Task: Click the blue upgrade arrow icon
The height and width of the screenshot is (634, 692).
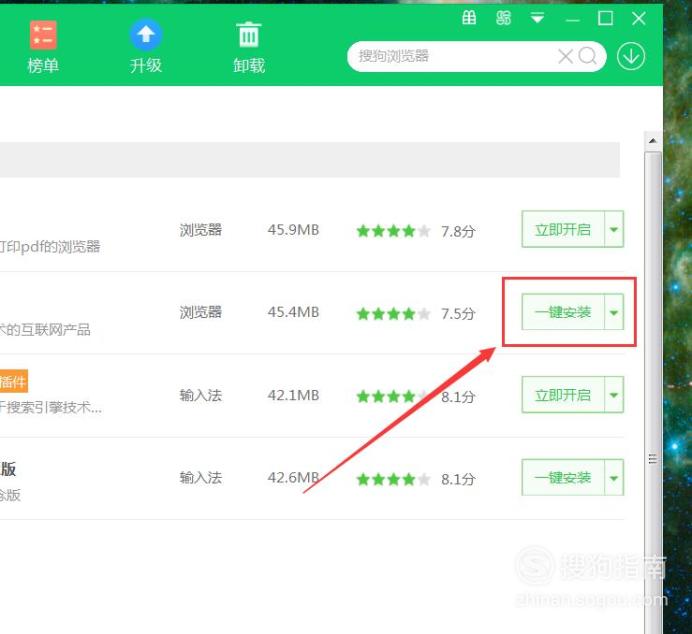Action: click(x=146, y=34)
